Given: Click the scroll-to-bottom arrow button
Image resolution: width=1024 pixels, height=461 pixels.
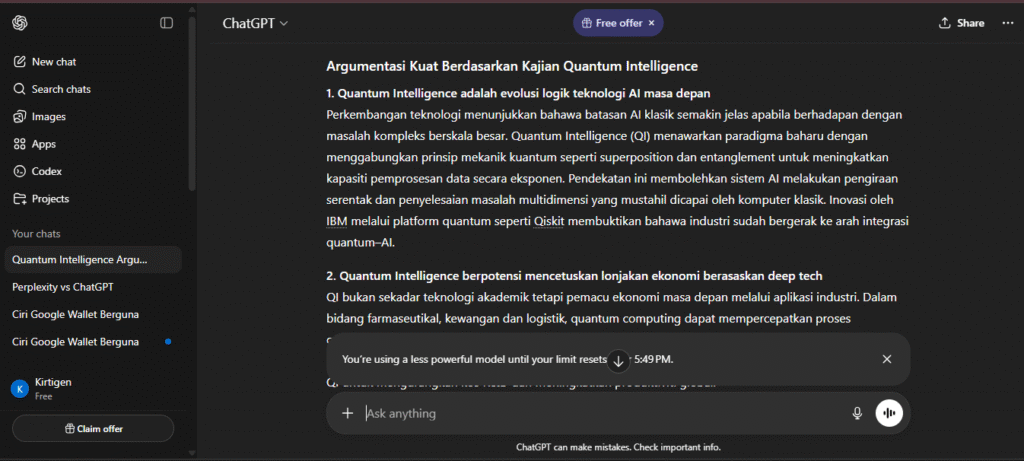Looking at the screenshot, I should point(619,360).
